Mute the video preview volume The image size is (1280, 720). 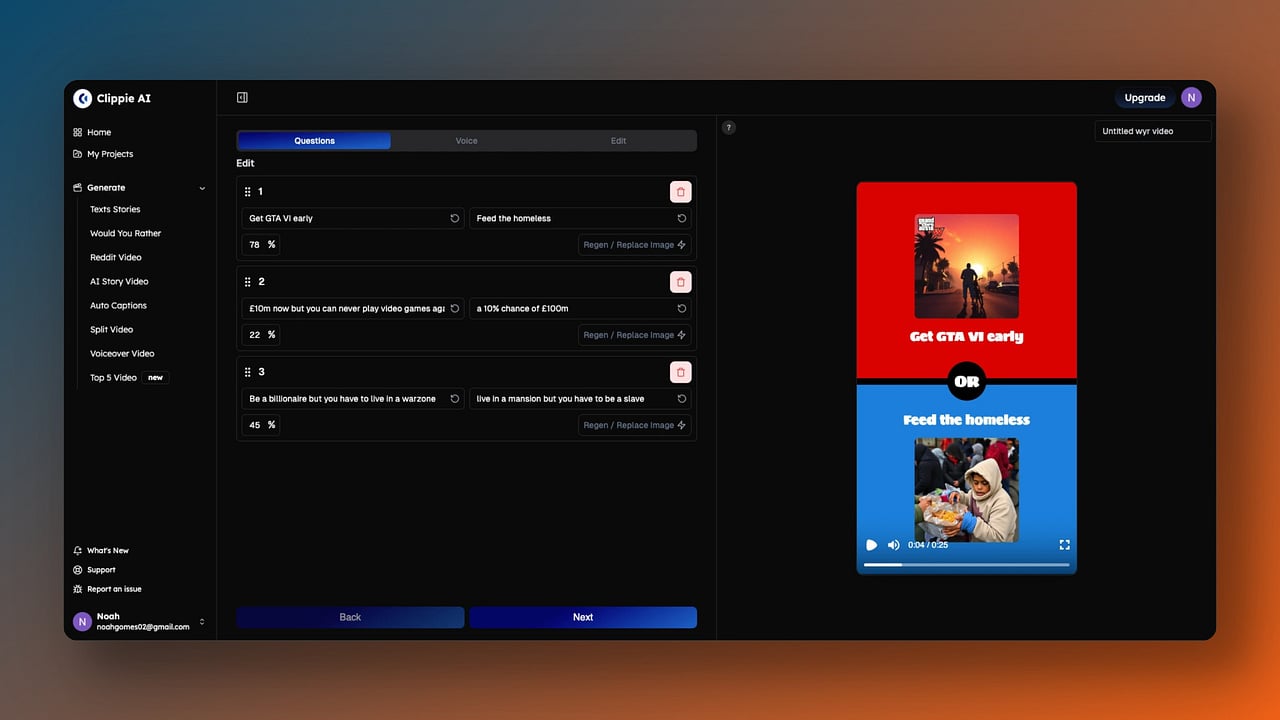pos(893,545)
